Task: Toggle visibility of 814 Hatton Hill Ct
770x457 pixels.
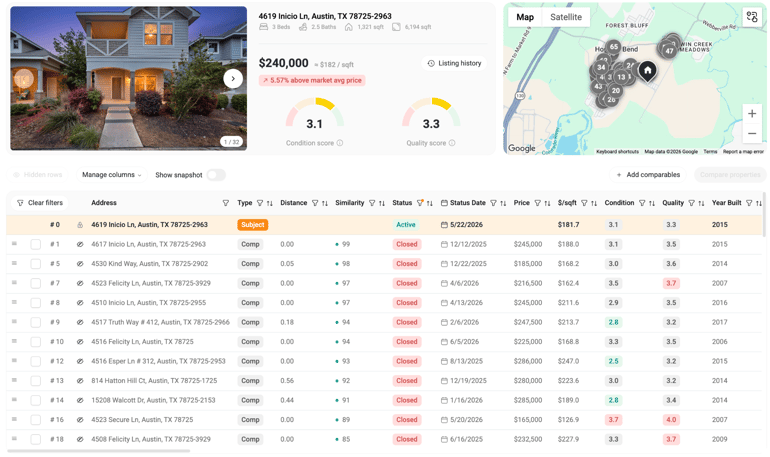Action: pos(80,380)
